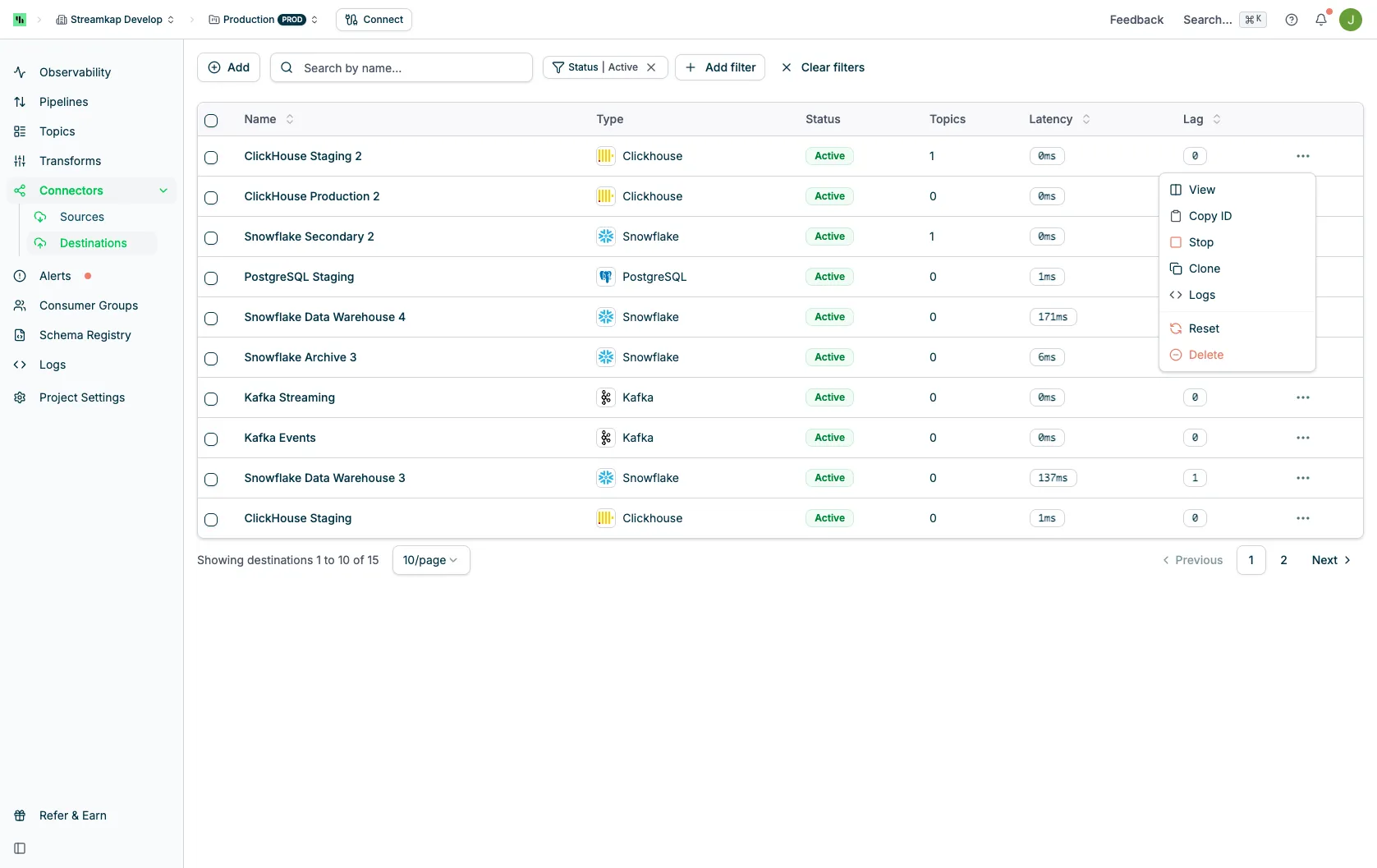Check the Snowflake Data Warehouse 4 checkbox
Image resolution: width=1377 pixels, height=868 pixels.
(211, 319)
